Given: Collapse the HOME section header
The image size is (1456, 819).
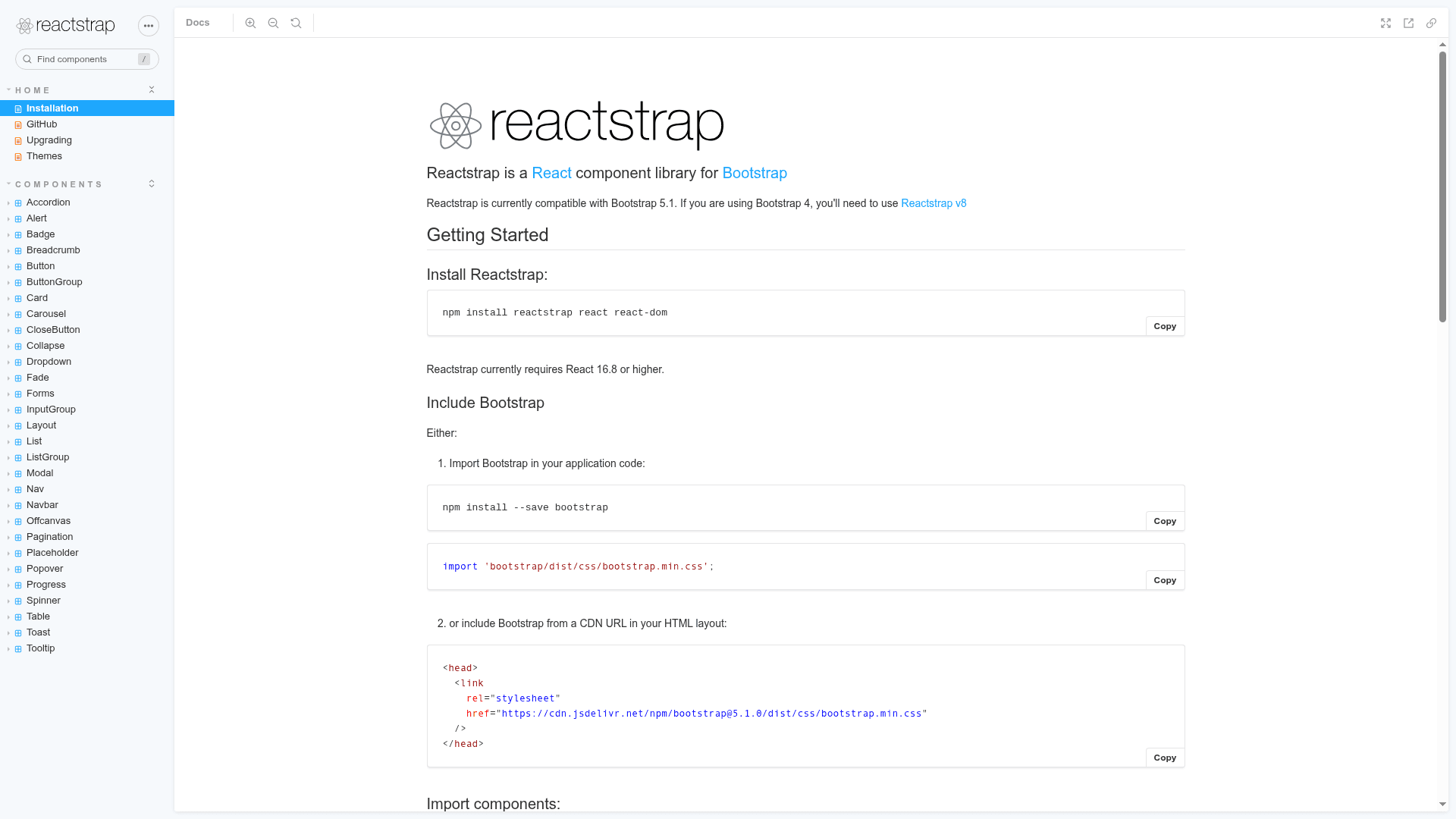Looking at the screenshot, I should click(33, 90).
